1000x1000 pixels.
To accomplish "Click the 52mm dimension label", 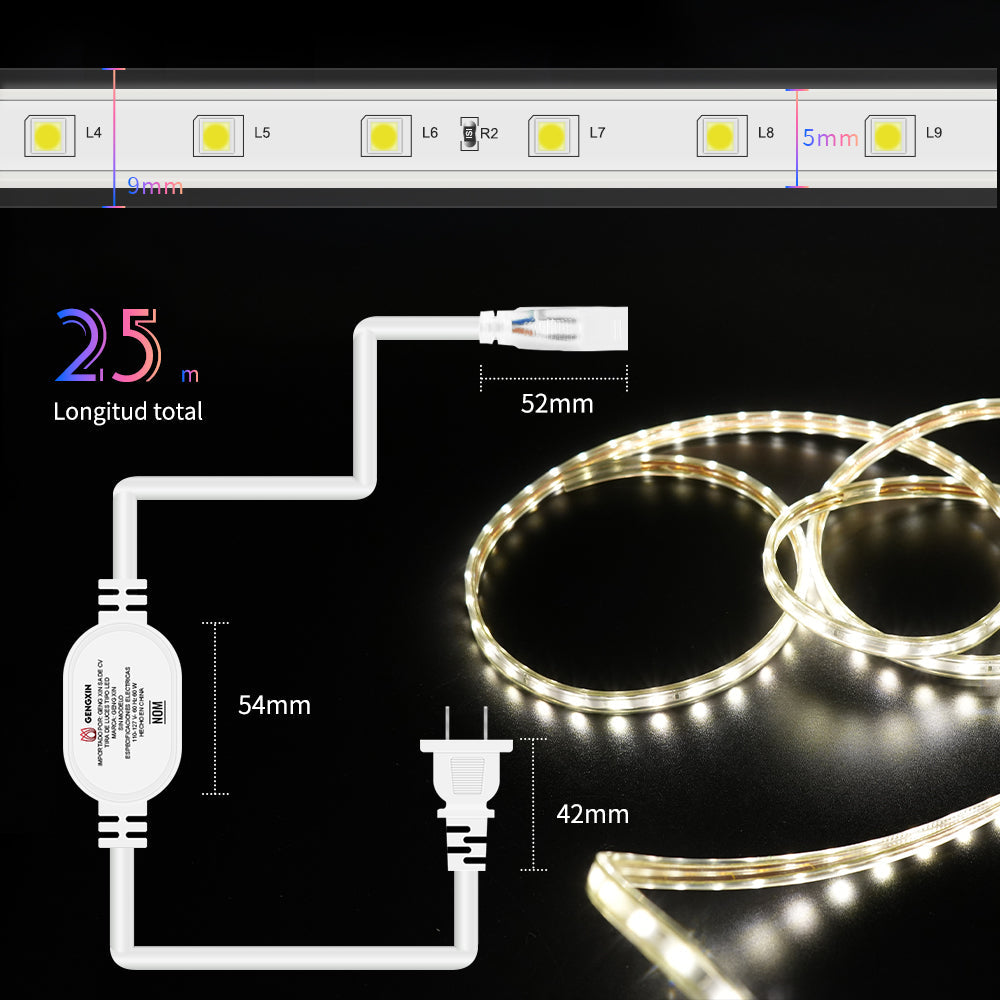I will [x=556, y=404].
